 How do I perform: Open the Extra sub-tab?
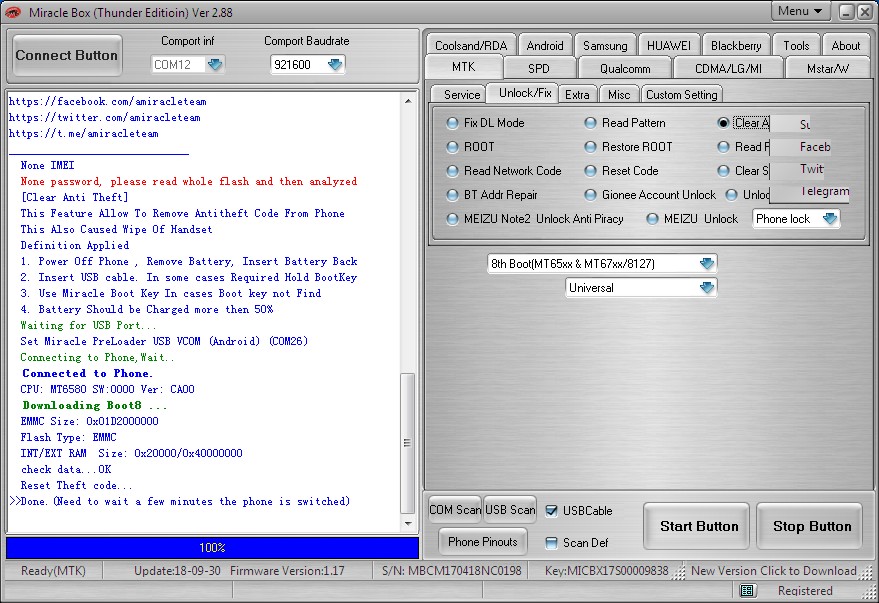(x=577, y=95)
